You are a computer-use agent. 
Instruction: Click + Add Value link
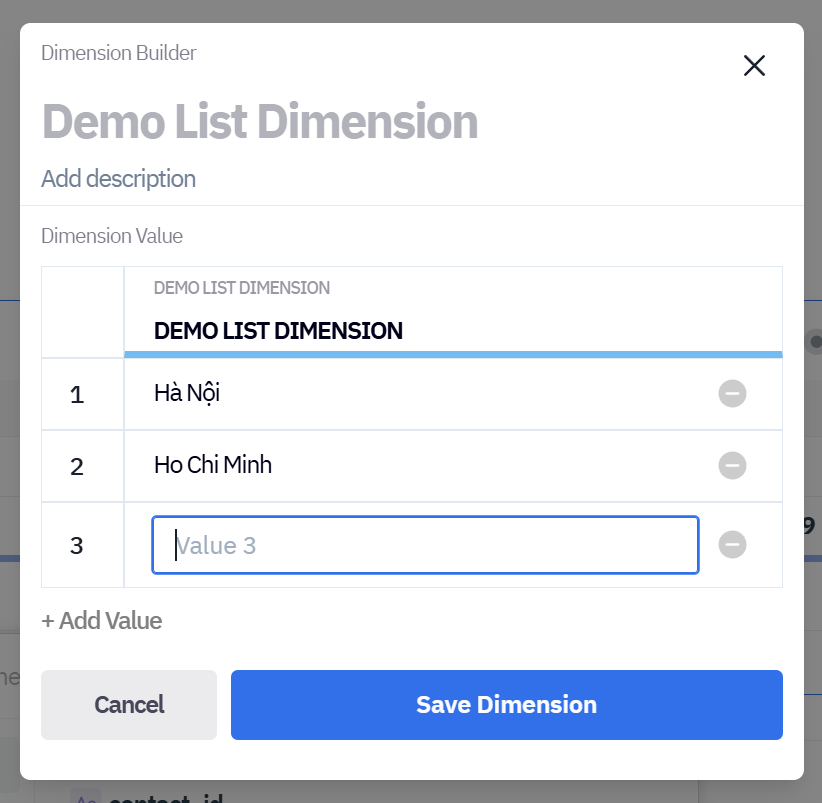[102, 621]
